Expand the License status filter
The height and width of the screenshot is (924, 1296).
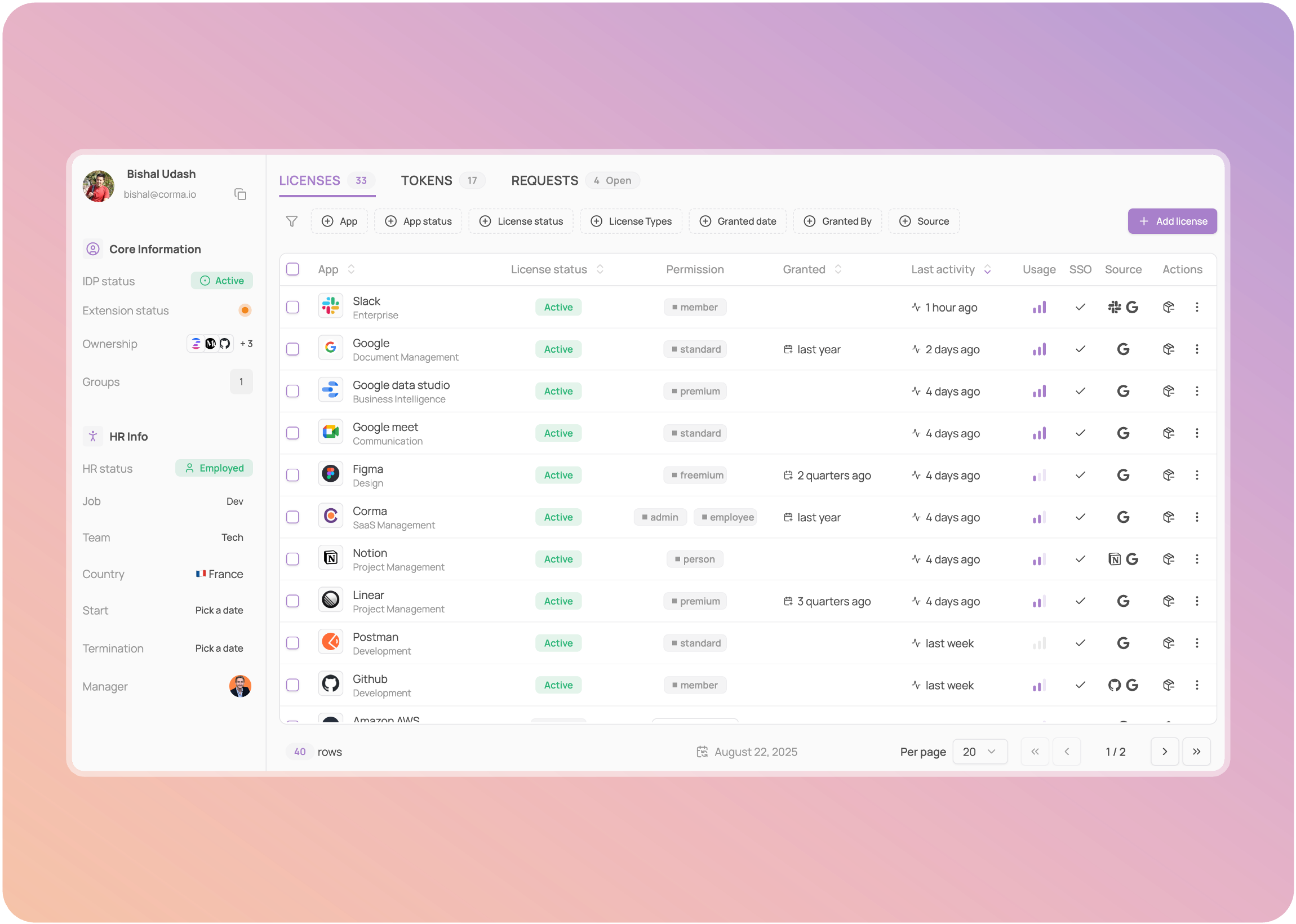pyautogui.click(x=521, y=221)
